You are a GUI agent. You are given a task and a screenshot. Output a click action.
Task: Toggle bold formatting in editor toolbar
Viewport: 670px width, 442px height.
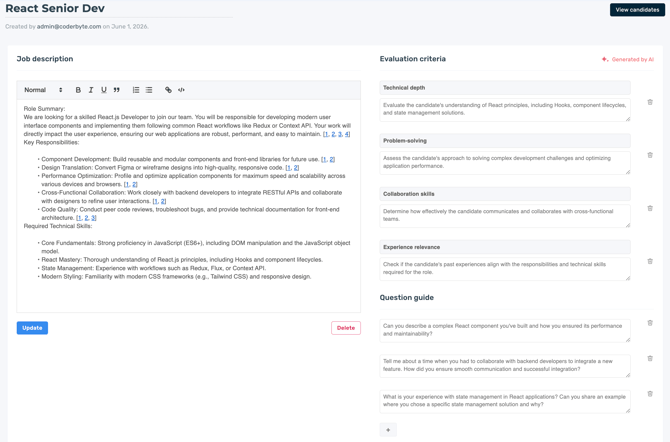point(78,90)
